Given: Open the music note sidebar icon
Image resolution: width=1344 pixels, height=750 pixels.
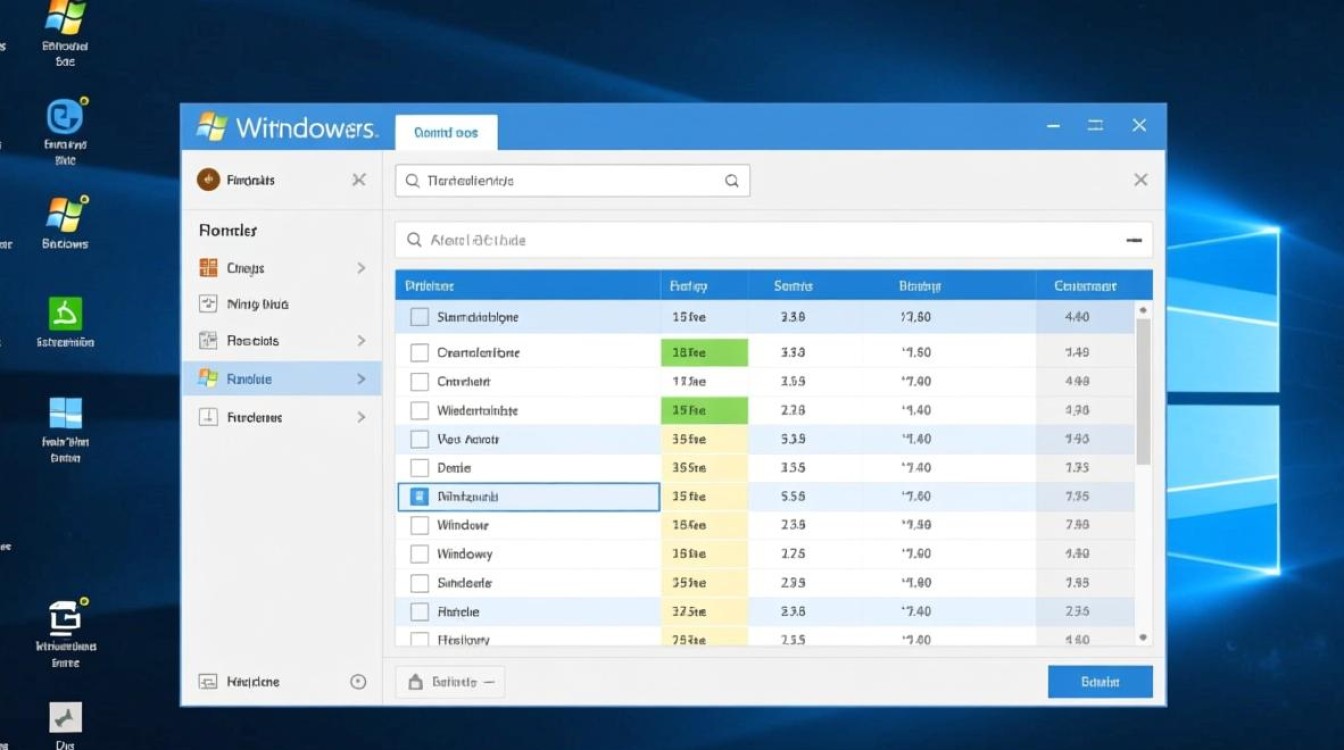Looking at the screenshot, I should pos(207,303).
